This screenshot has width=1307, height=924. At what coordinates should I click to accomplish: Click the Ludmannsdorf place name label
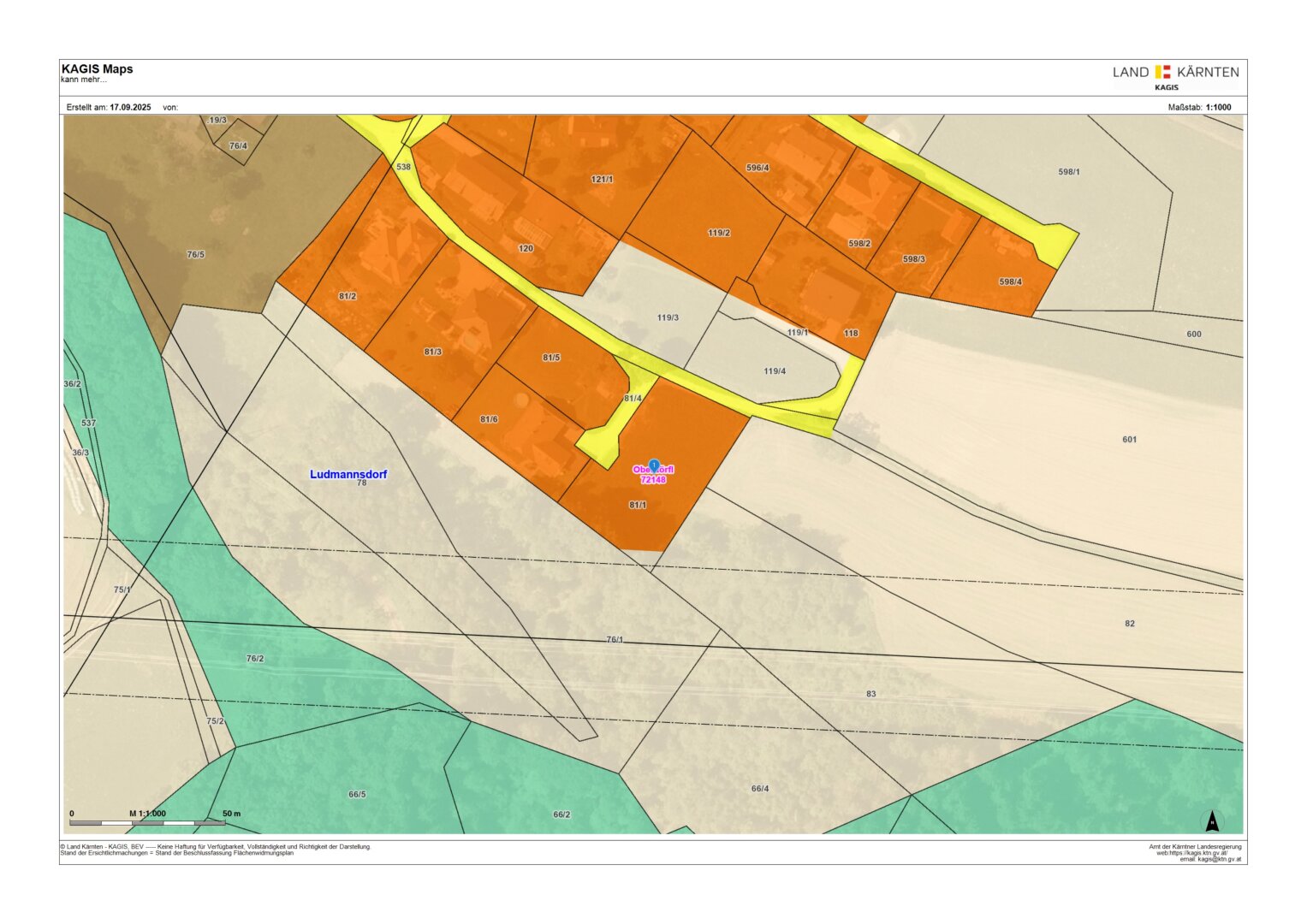point(348,474)
